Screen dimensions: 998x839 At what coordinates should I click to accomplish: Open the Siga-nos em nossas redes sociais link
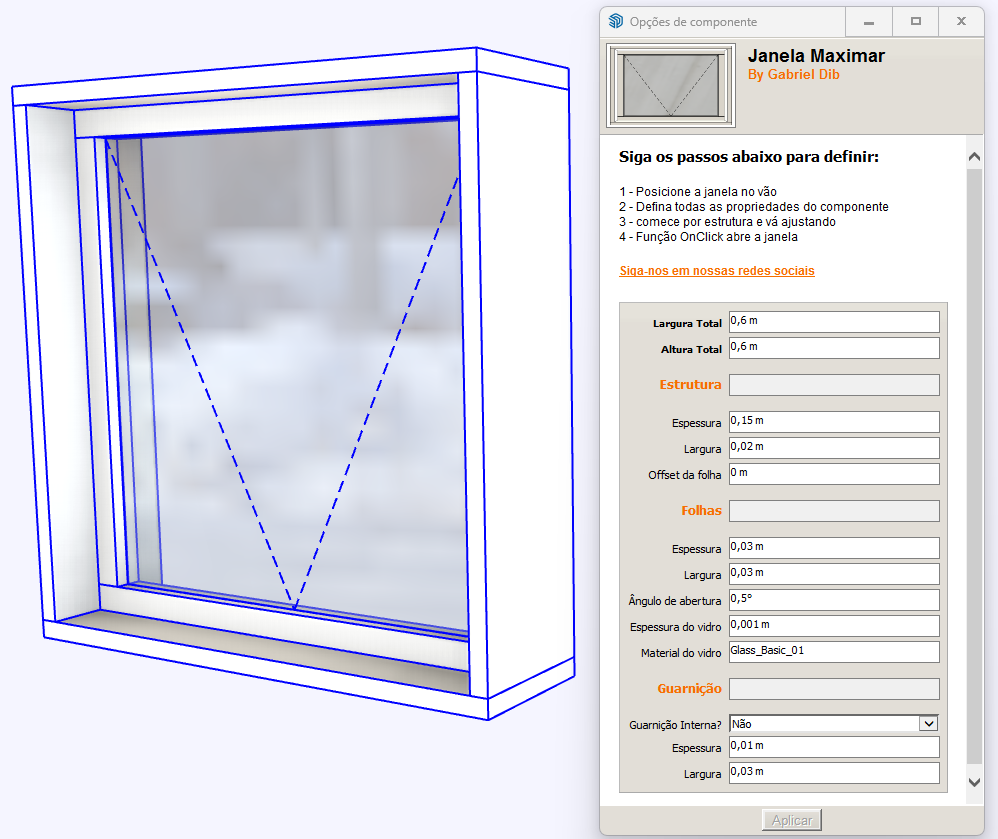coord(717,271)
